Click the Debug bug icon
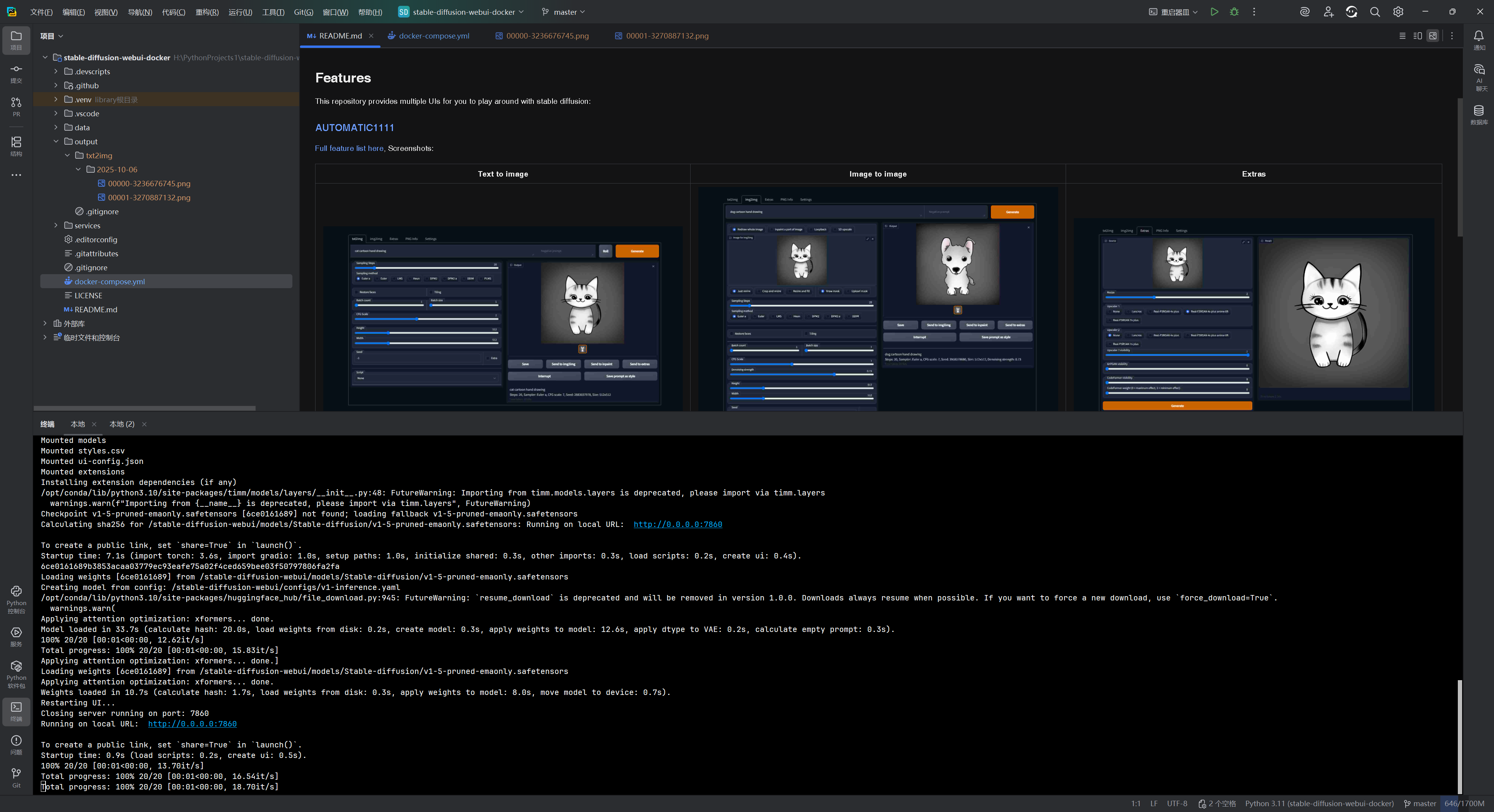The width and height of the screenshot is (1494, 812). (x=1234, y=12)
